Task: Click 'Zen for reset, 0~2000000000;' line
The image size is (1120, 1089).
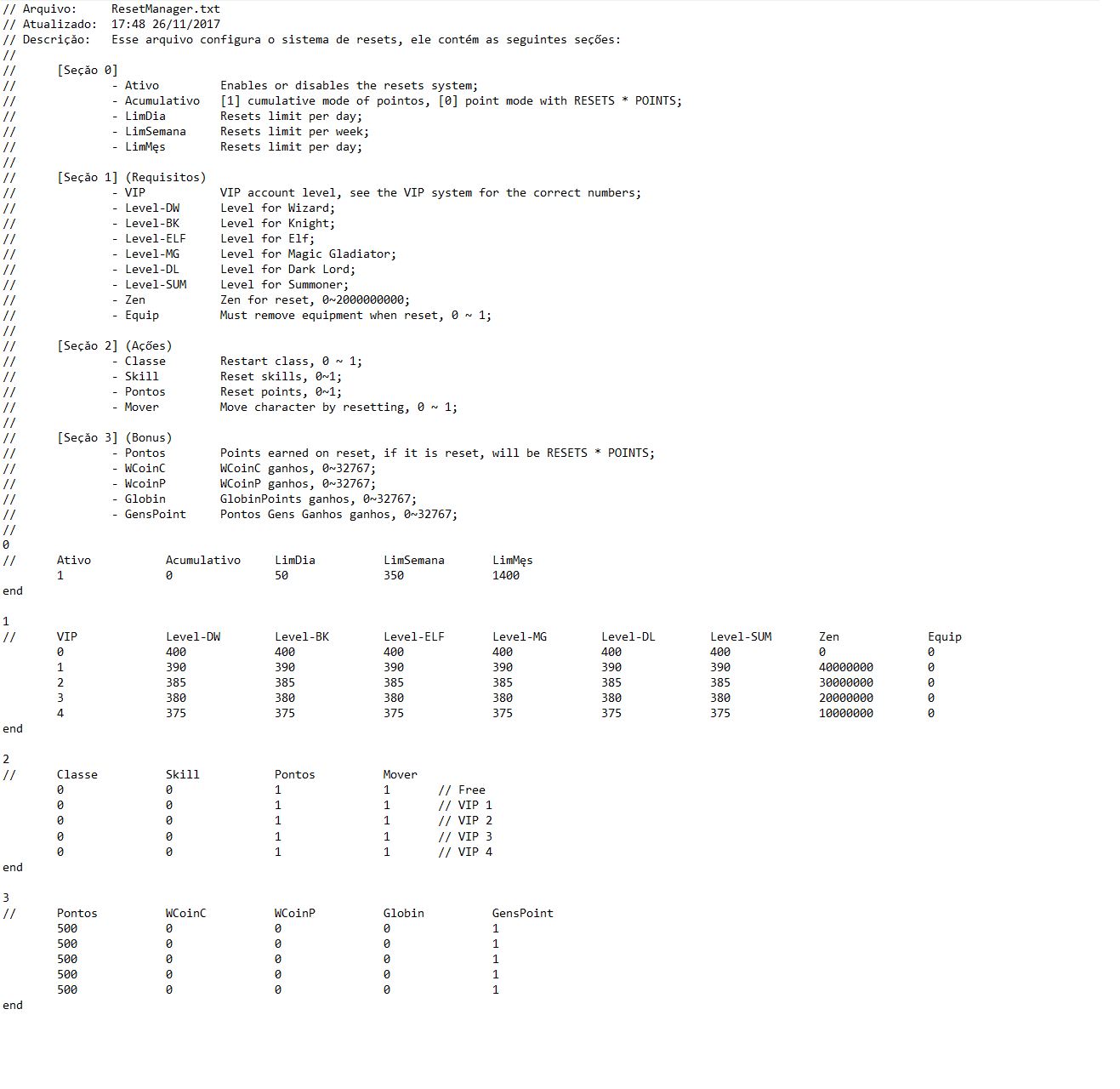Action: tap(315, 300)
